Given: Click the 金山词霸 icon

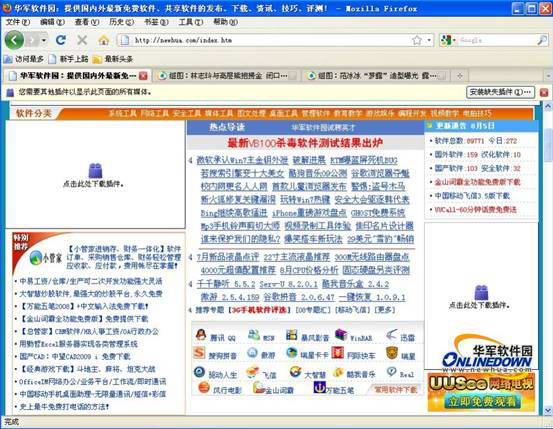Looking at the screenshot, I should pos(259,388).
